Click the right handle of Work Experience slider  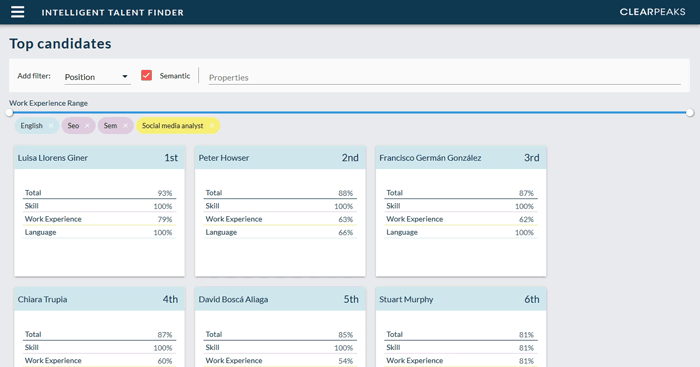pos(690,113)
